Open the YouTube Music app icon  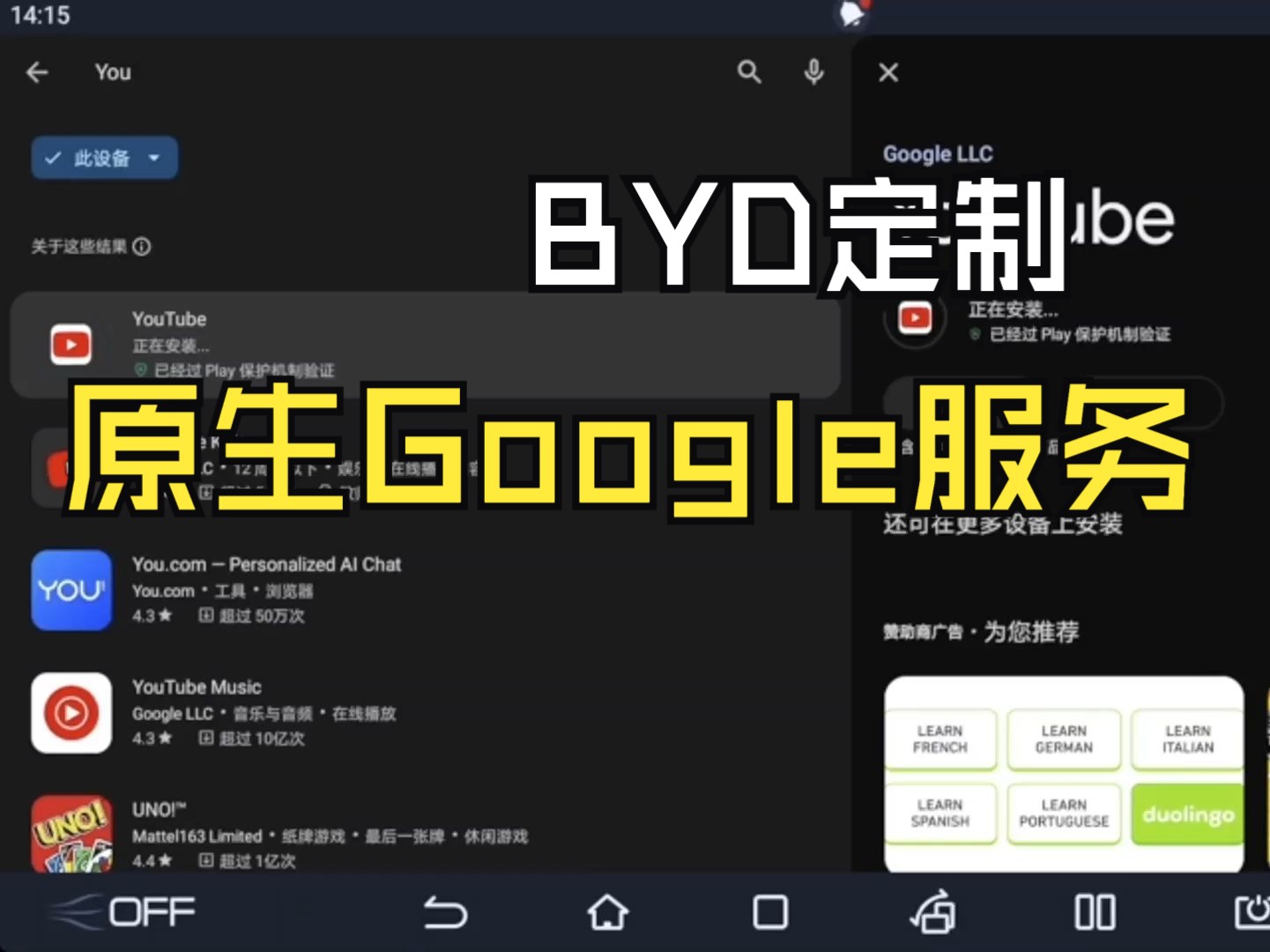pos(71,713)
